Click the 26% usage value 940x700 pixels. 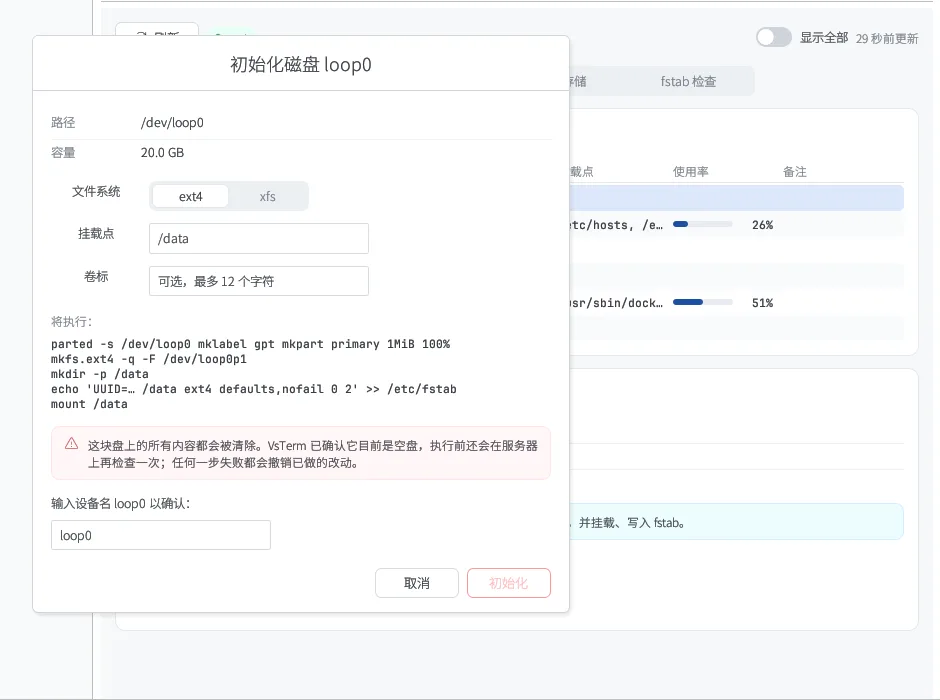click(x=763, y=225)
